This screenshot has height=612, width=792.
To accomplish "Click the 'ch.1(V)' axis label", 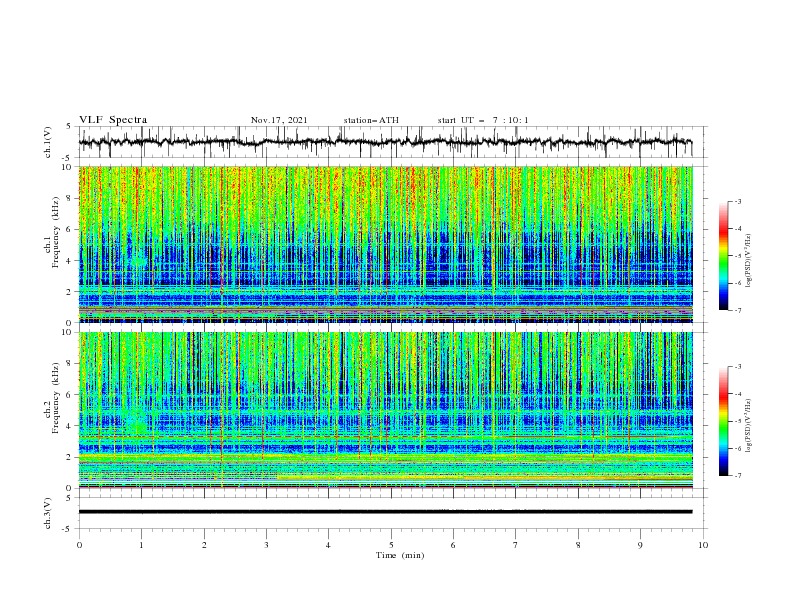I will 48,142.
